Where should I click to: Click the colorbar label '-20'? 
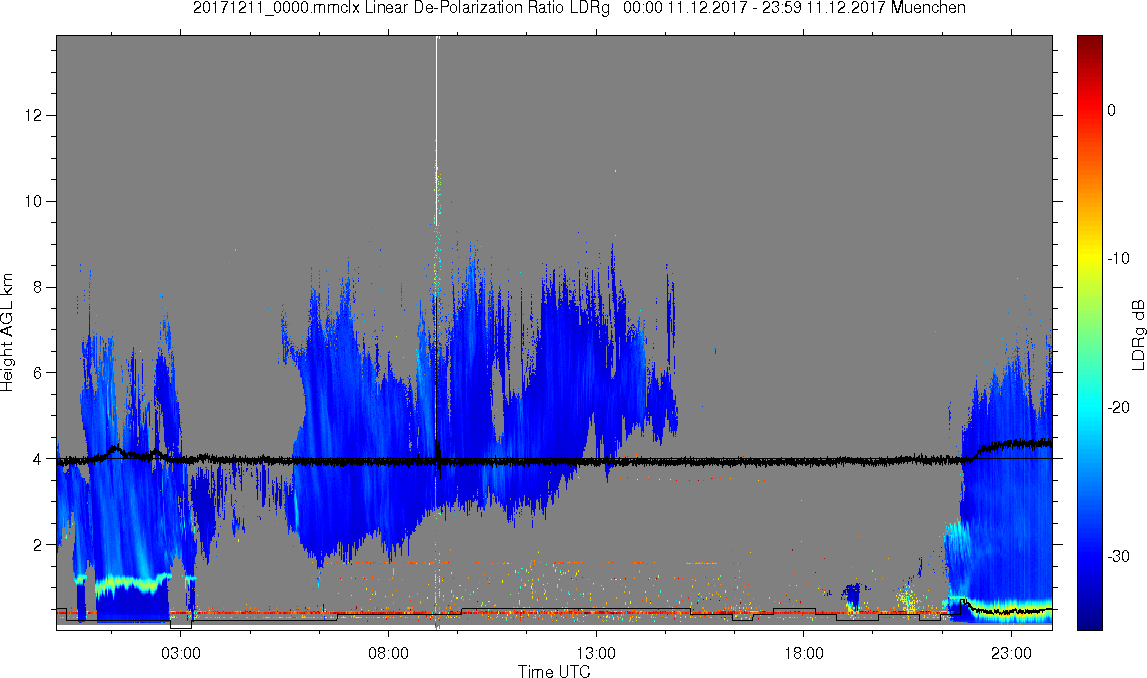click(1118, 407)
